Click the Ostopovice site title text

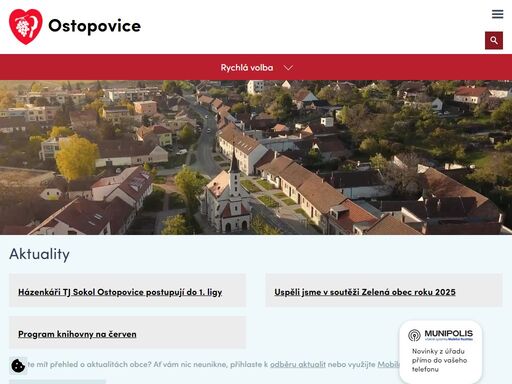pos(95,26)
